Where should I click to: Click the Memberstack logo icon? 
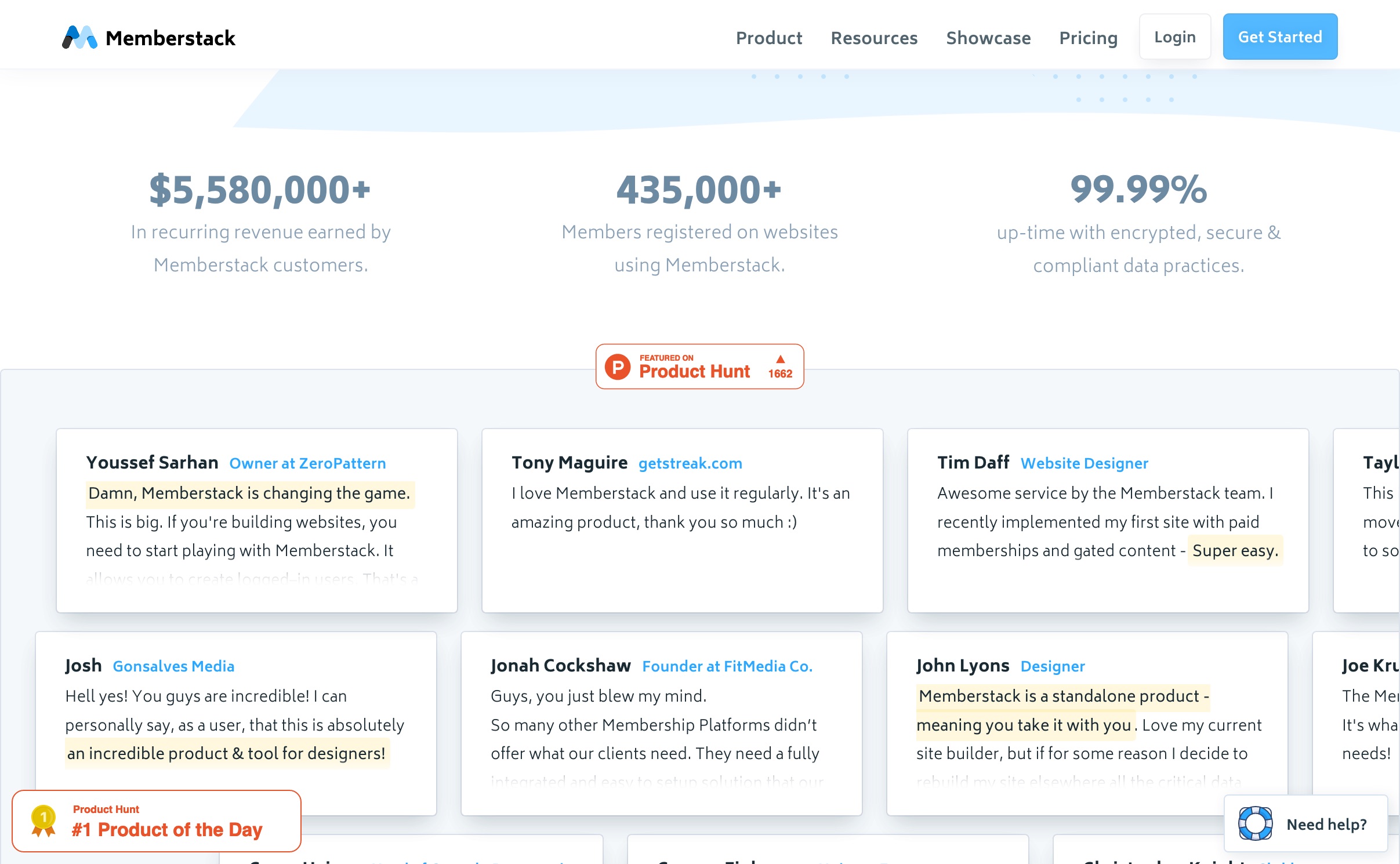[x=79, y=37]
